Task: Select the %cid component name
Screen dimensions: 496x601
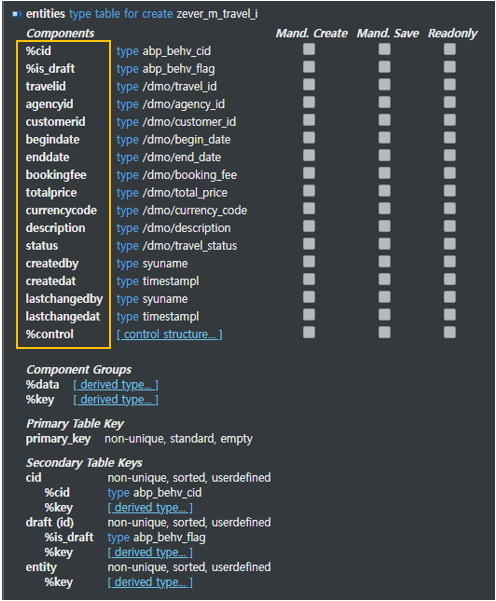Action: click(x=38, y=51)
